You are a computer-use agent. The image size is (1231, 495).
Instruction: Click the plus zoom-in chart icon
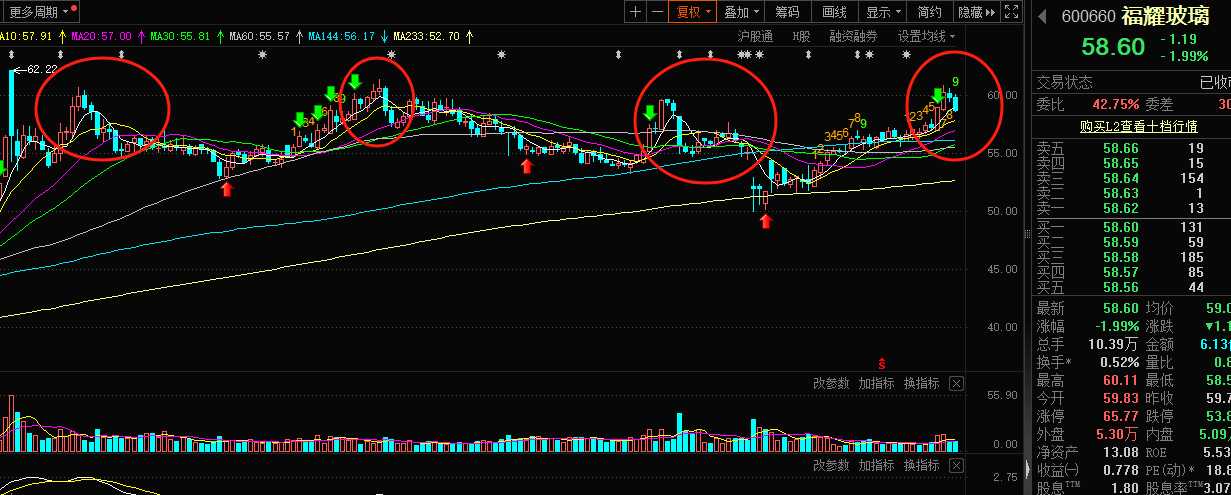point(636,12)
